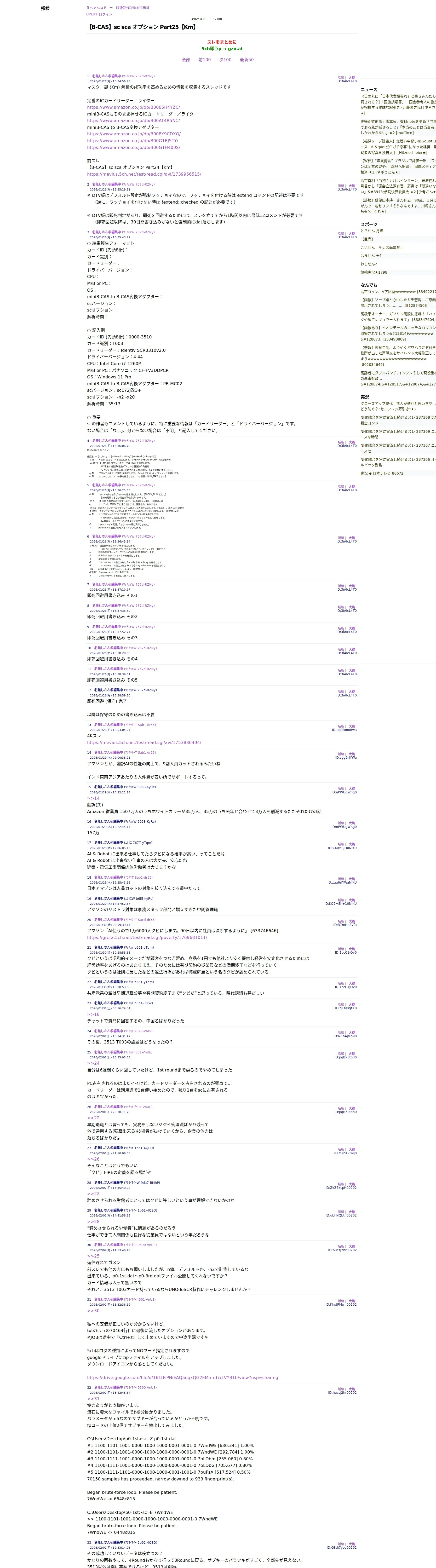Follow the 5ch即うp → gzo.ai link
The image size is (436, 1568).
222,49
